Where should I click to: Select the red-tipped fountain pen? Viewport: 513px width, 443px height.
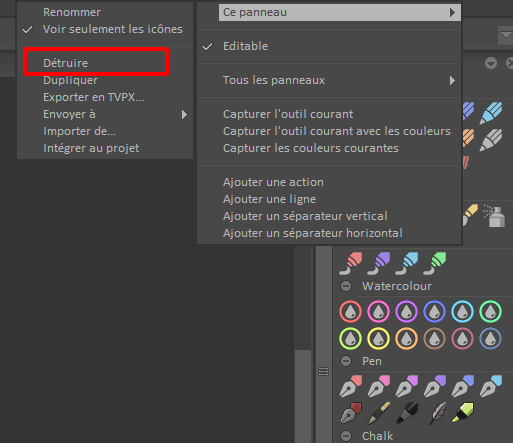351,386
